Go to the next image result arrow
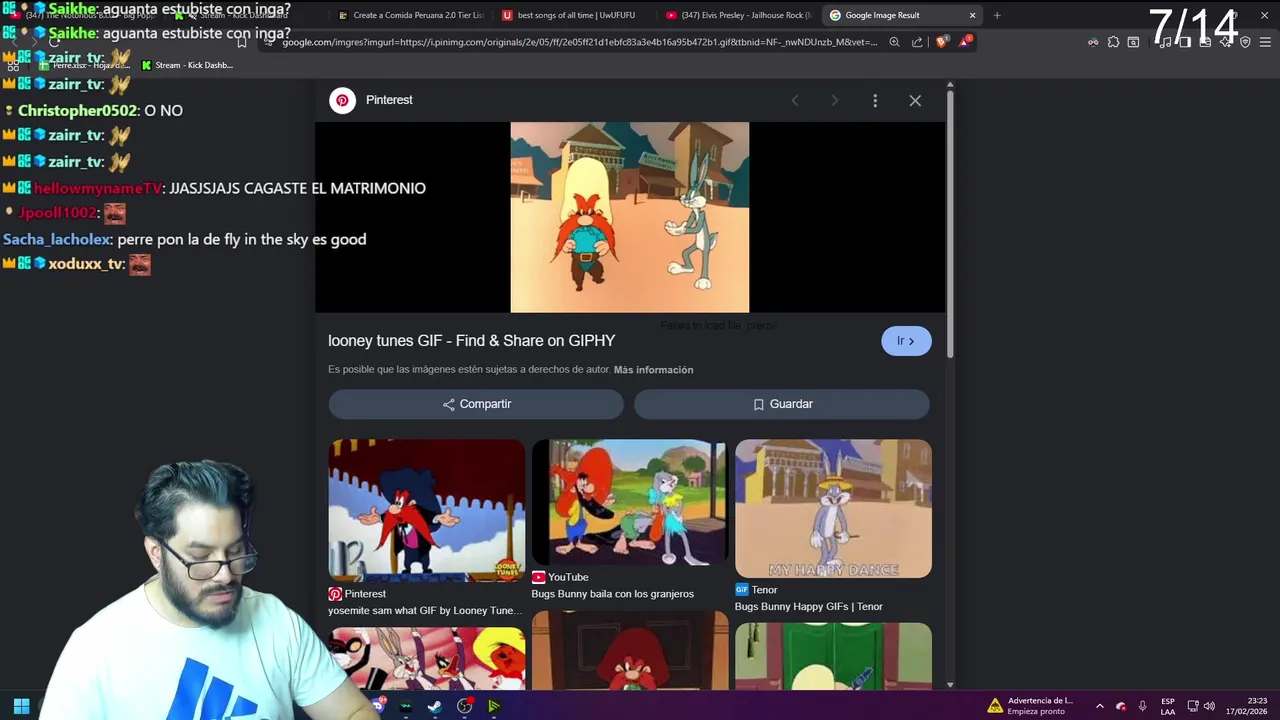1280x720 pixels. [x=835, y=100]
